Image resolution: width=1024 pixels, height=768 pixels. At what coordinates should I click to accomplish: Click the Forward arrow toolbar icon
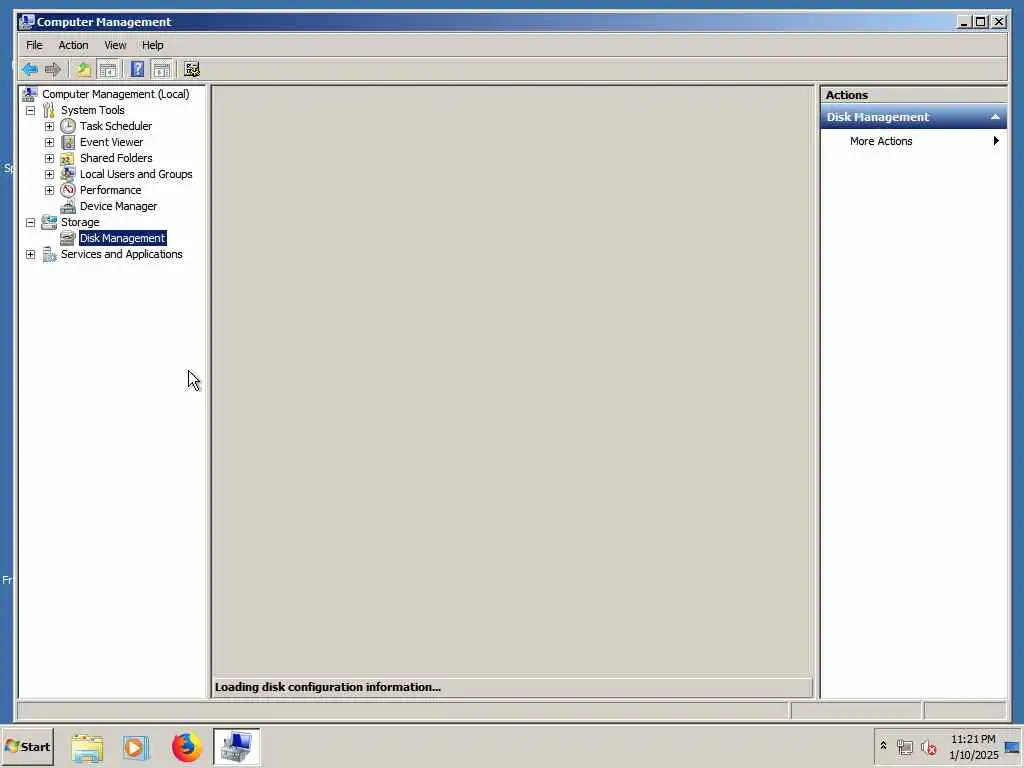(x=53, y=69)
